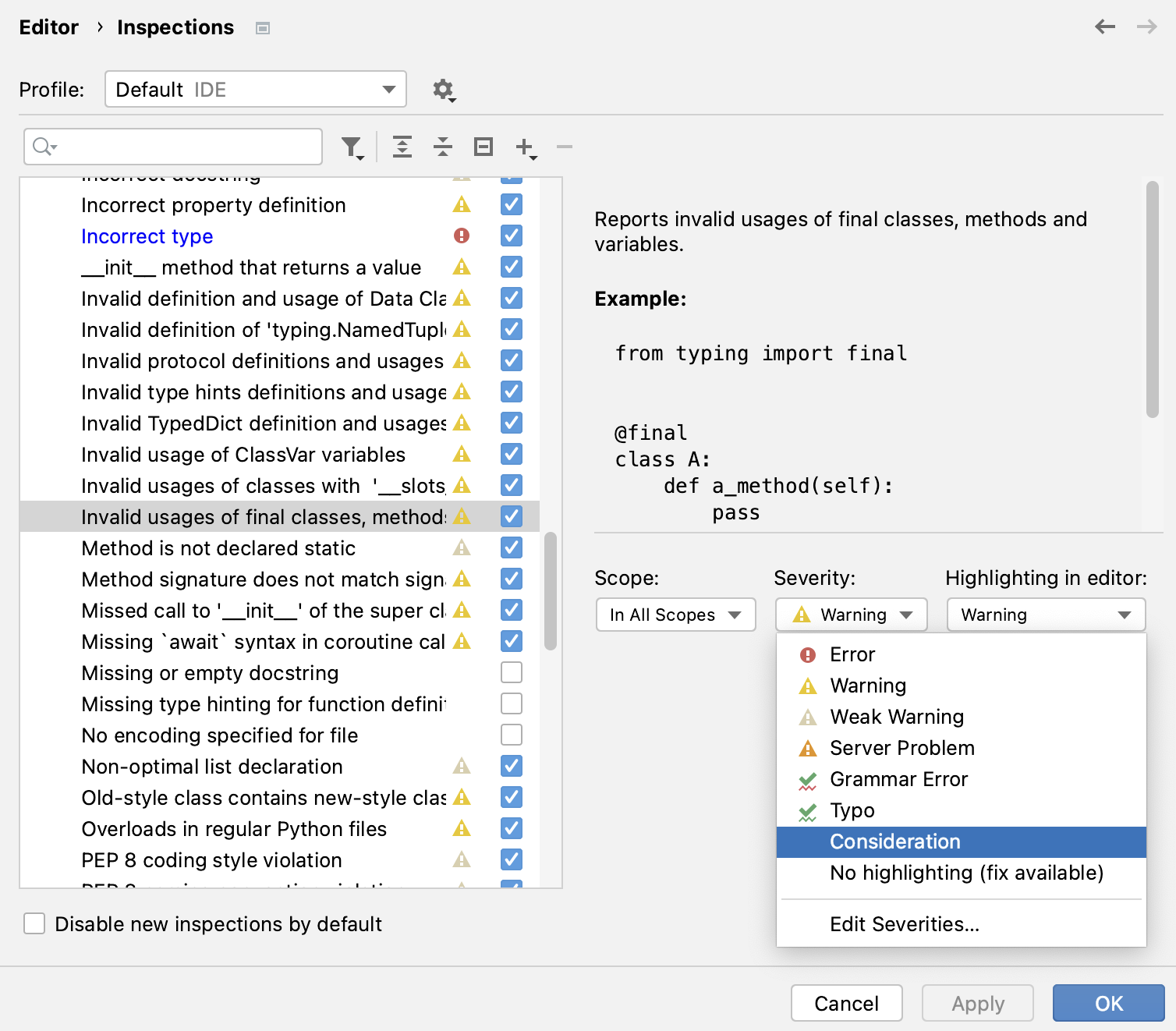Click the add inspection plus icon

tap(526, 147)
